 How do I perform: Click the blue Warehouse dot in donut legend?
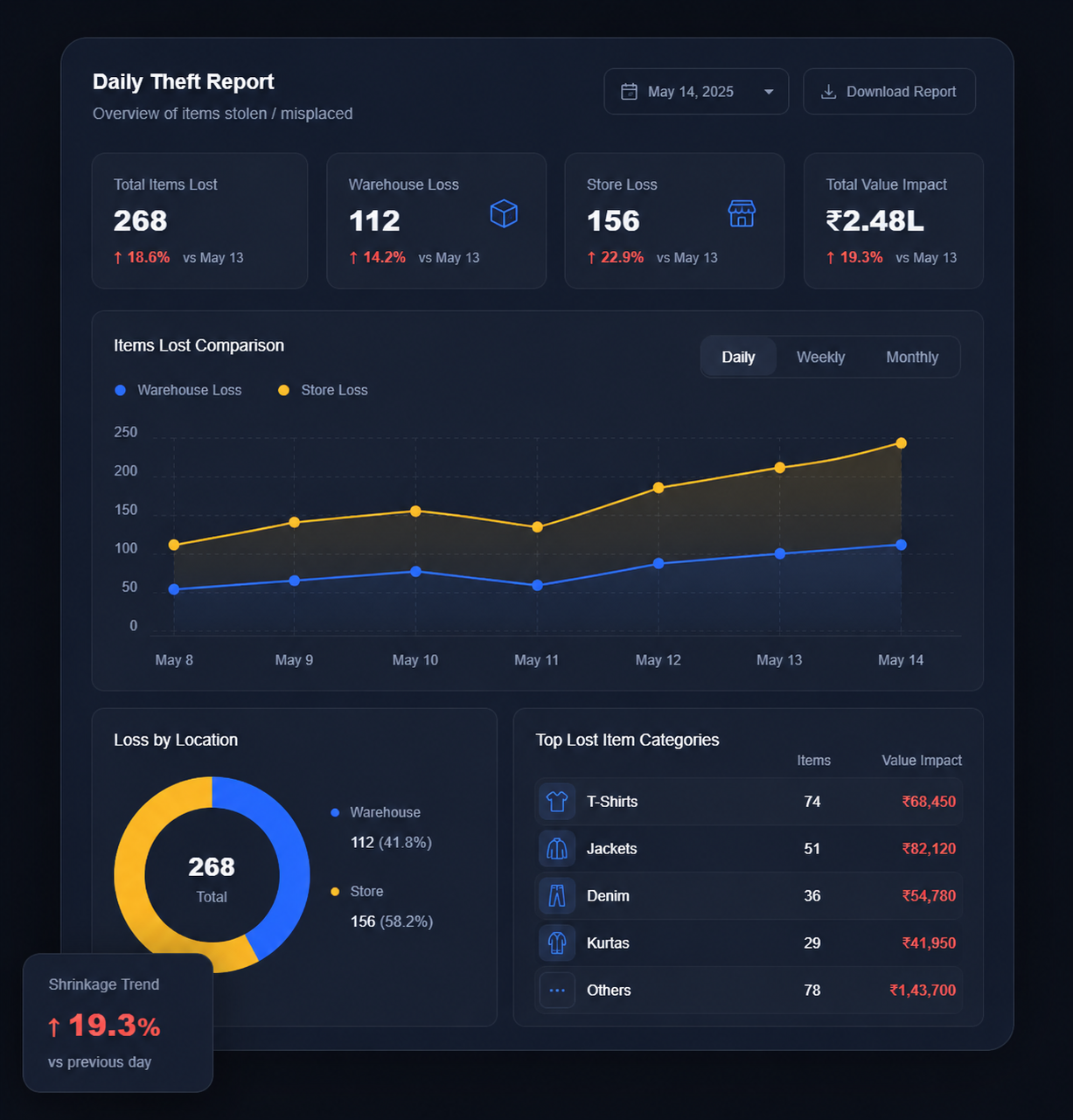tap(335, 813)
